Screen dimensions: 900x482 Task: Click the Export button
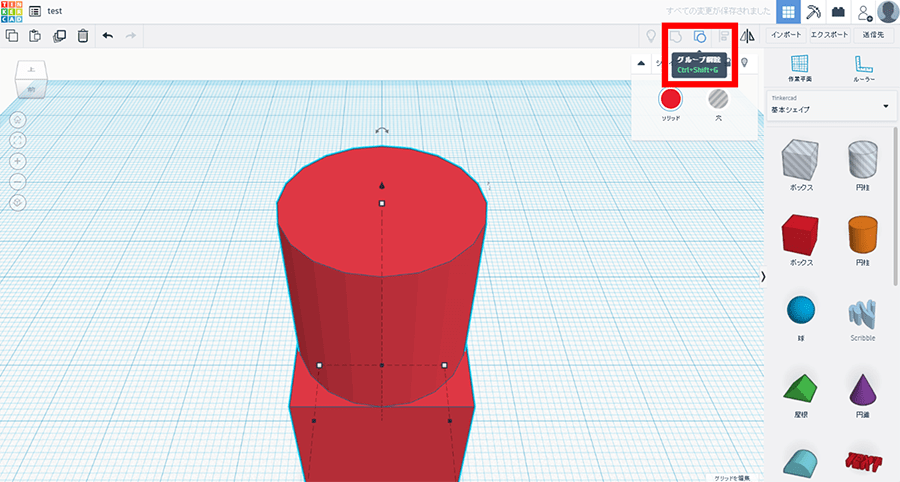(x=830, y=35)
